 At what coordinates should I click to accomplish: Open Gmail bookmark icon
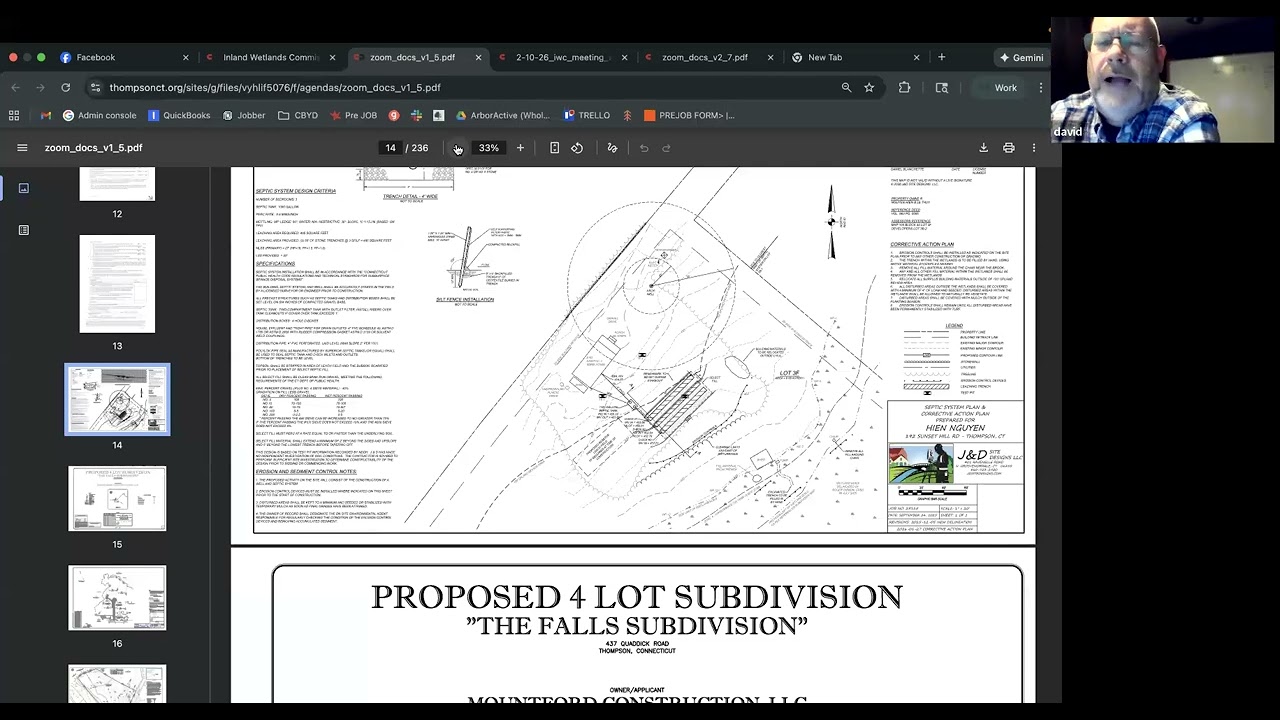(45, 115)
